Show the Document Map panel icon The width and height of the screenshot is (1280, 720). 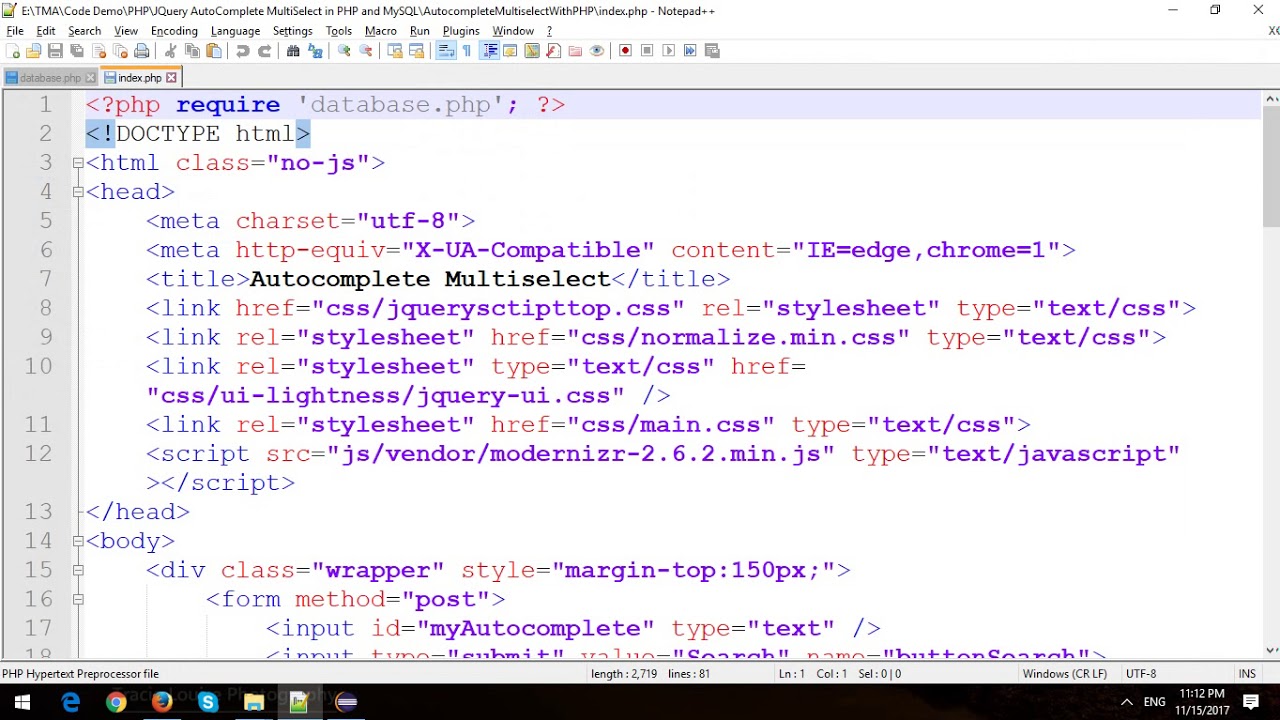coord(532,50)
